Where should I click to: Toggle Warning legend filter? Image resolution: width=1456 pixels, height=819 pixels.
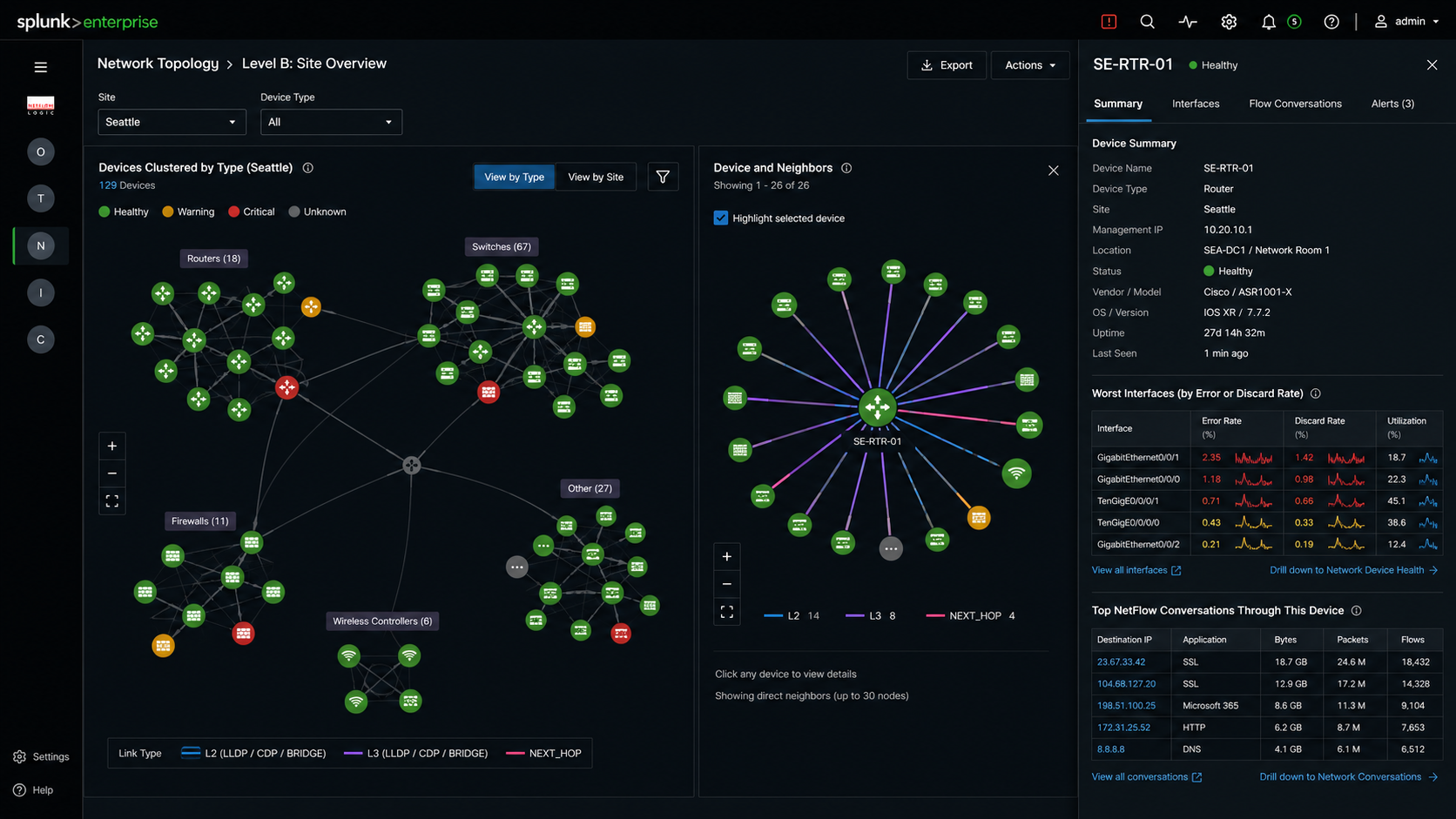click(188, 211)
